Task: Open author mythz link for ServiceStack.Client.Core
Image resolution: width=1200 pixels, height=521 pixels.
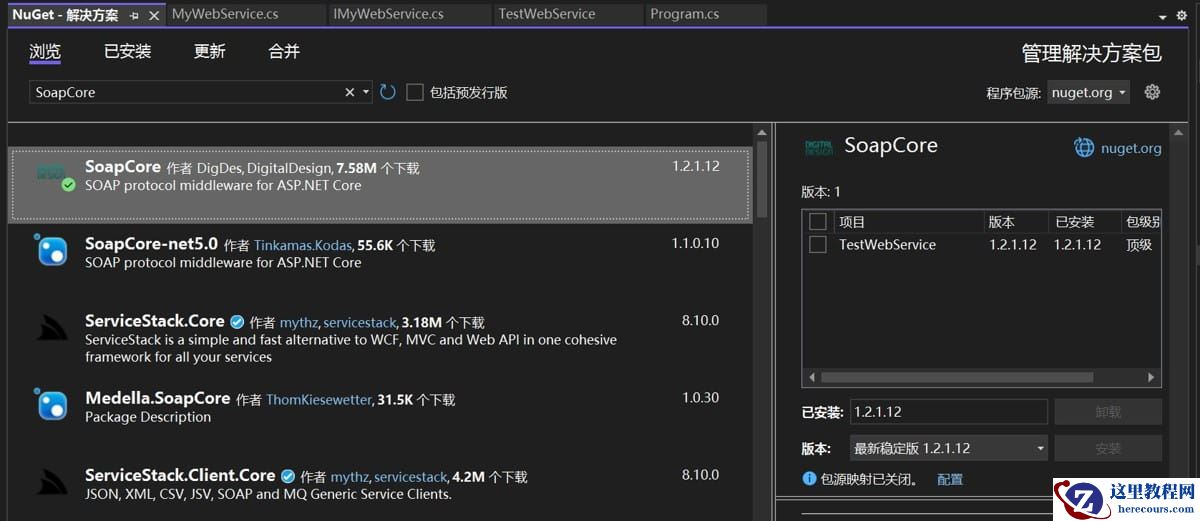Action: pyautogui.click(x=349, y=477)
